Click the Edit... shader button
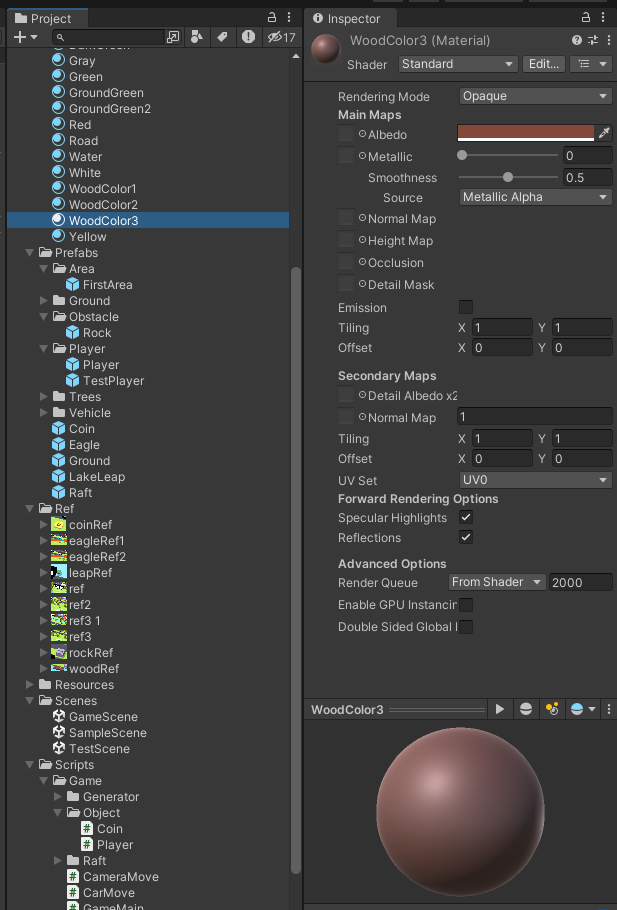The height and width of the screenshot is (910, 617). [543, 64]
